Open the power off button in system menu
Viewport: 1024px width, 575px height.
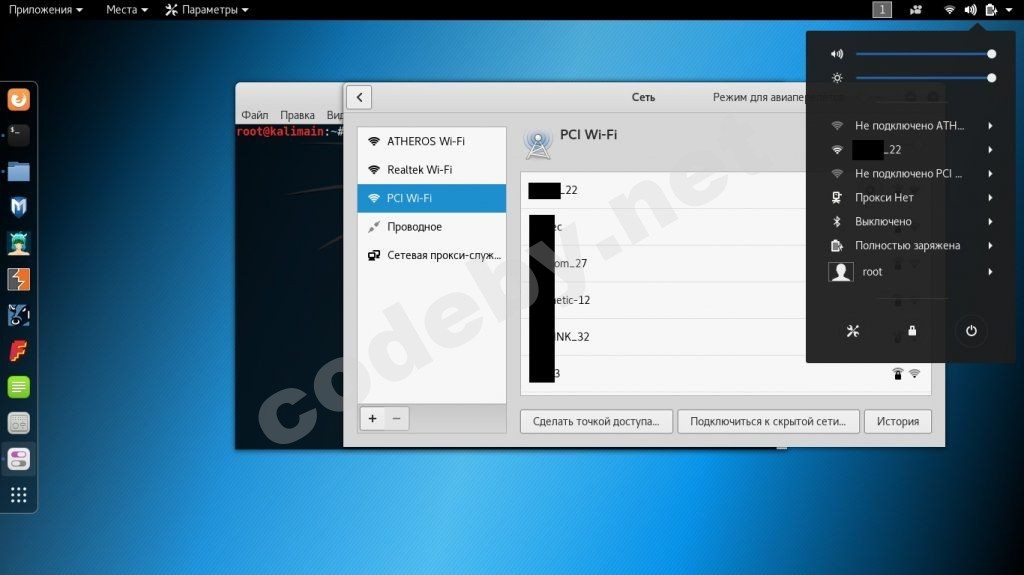pyautogui.click(x=971, y=331)
